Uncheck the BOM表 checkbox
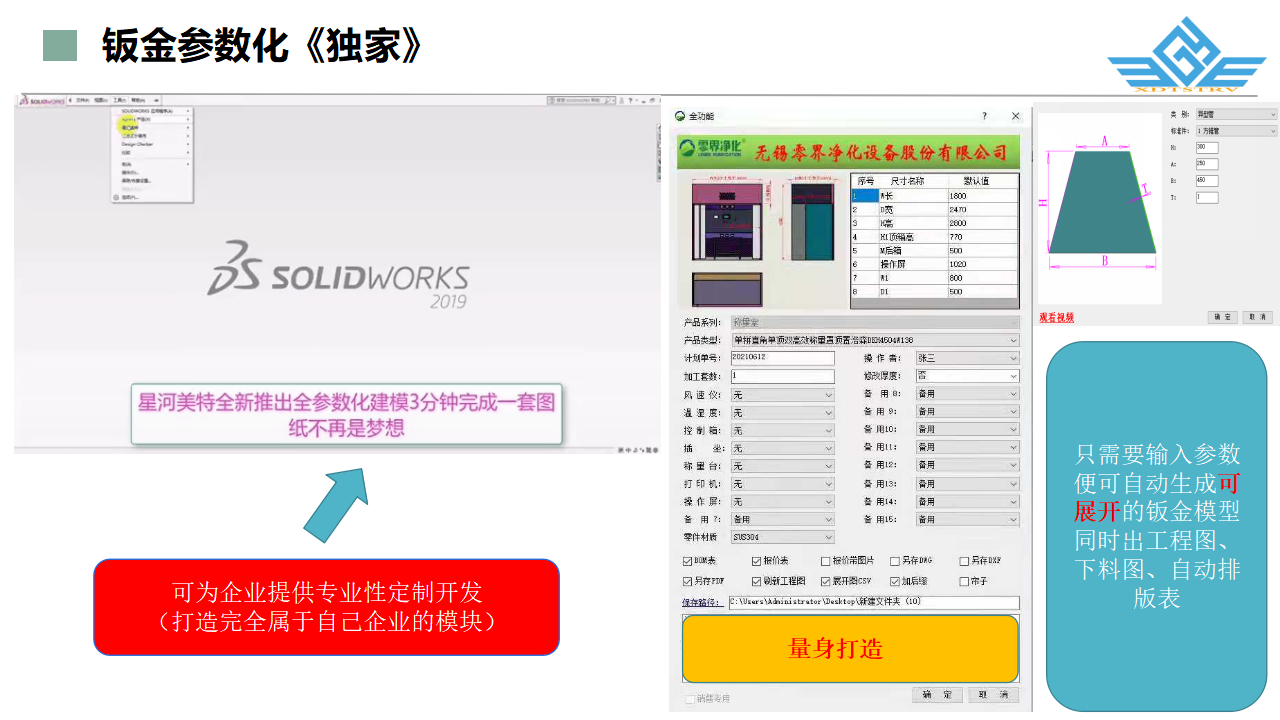The image size is (1280, 720). pyautogui.click(x=688, y=562)
